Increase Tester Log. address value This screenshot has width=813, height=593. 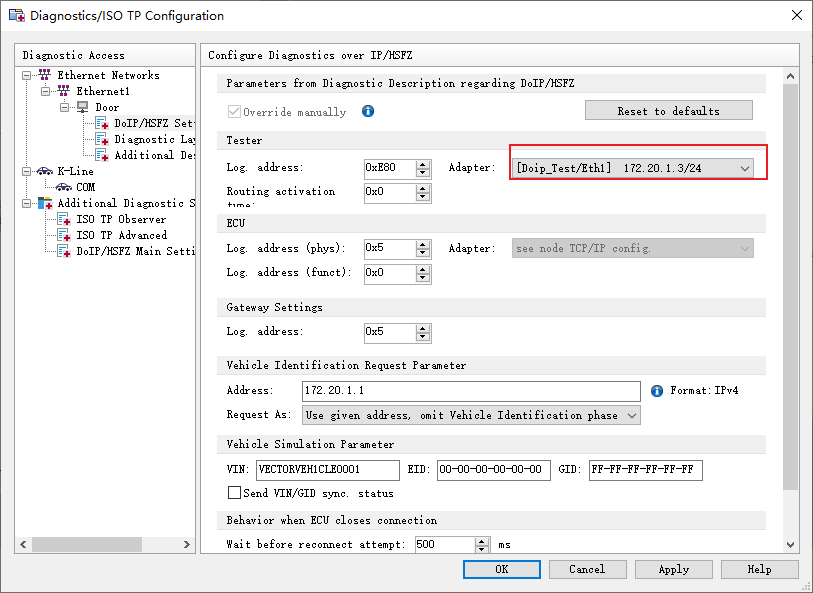click(423, 164)
